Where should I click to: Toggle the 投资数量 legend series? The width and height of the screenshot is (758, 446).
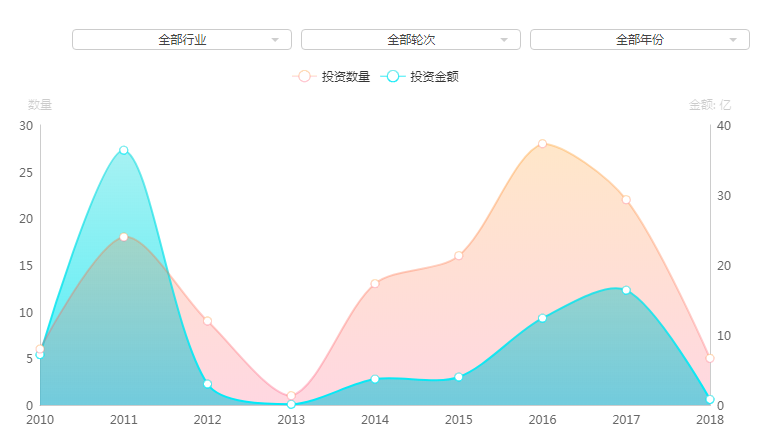(332, 76)
